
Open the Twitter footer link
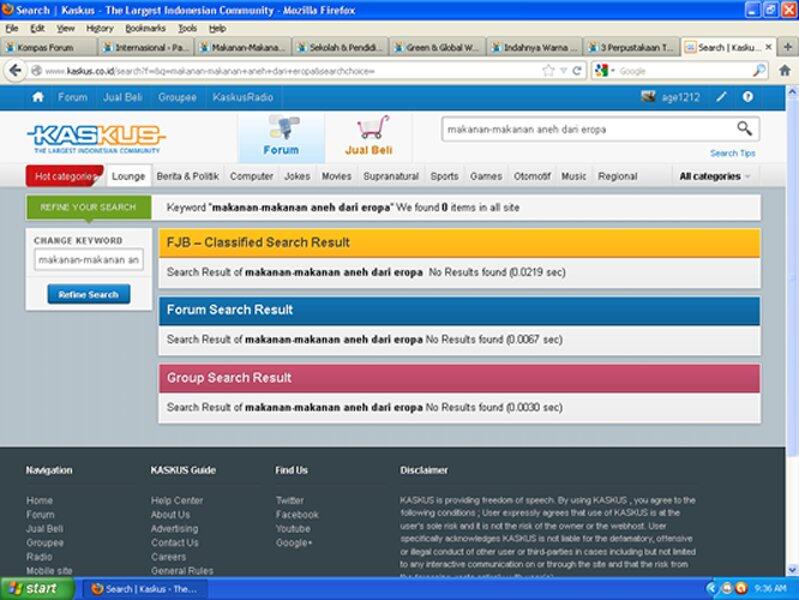pyautogui.click(x=289, y=500)
